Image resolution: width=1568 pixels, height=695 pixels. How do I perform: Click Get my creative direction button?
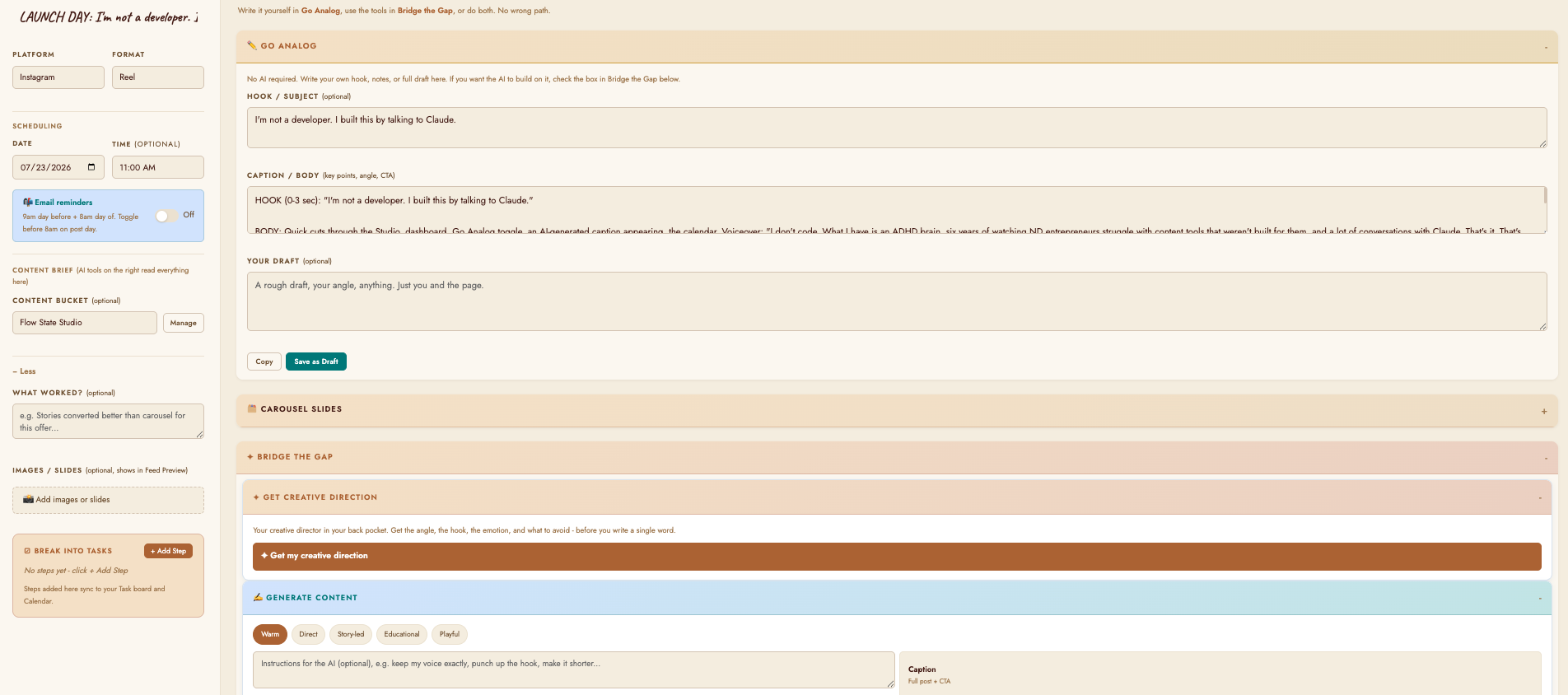(897, 557)
